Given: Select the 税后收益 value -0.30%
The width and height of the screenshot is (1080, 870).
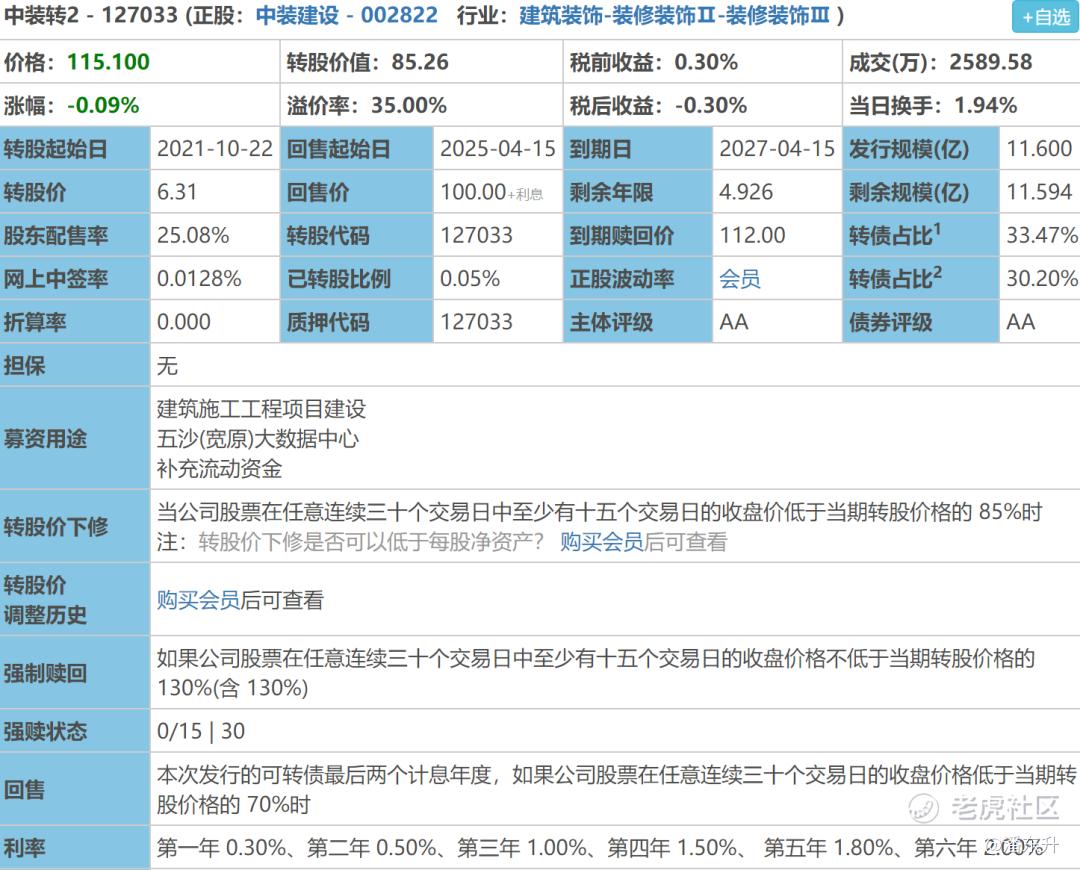Looking at the screenshot, I should (711, 105).
